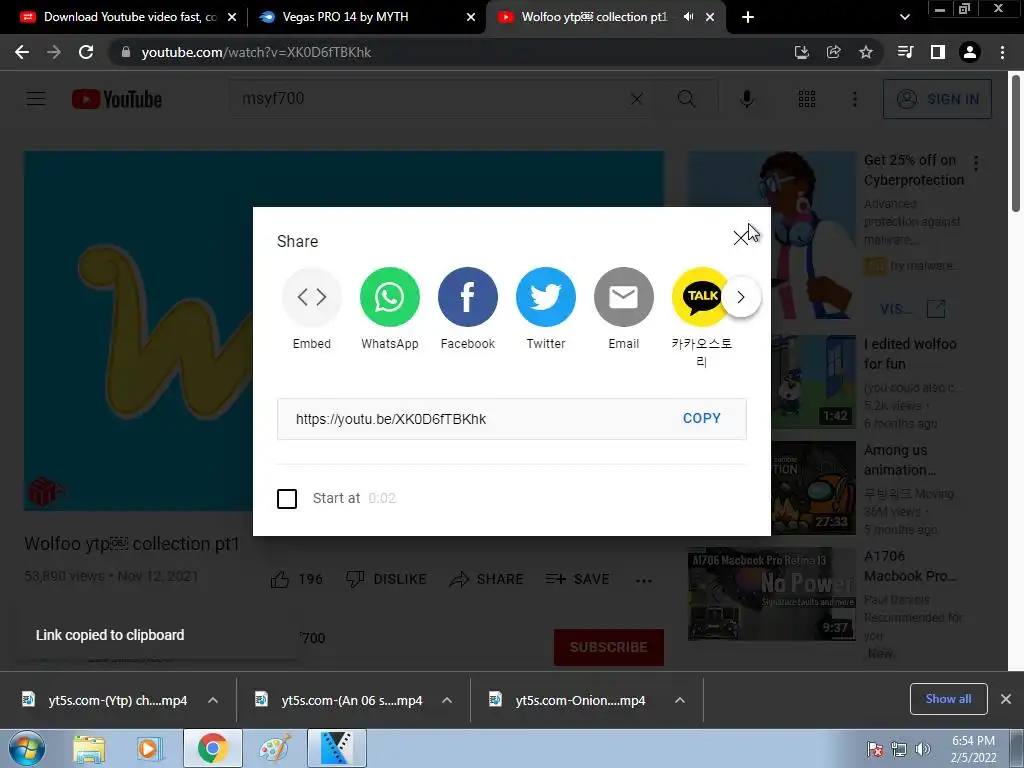Viewport: 1024px width, 768px height.
Task: Open Chrome three-dot menu
Action: tap(1002, 52)
